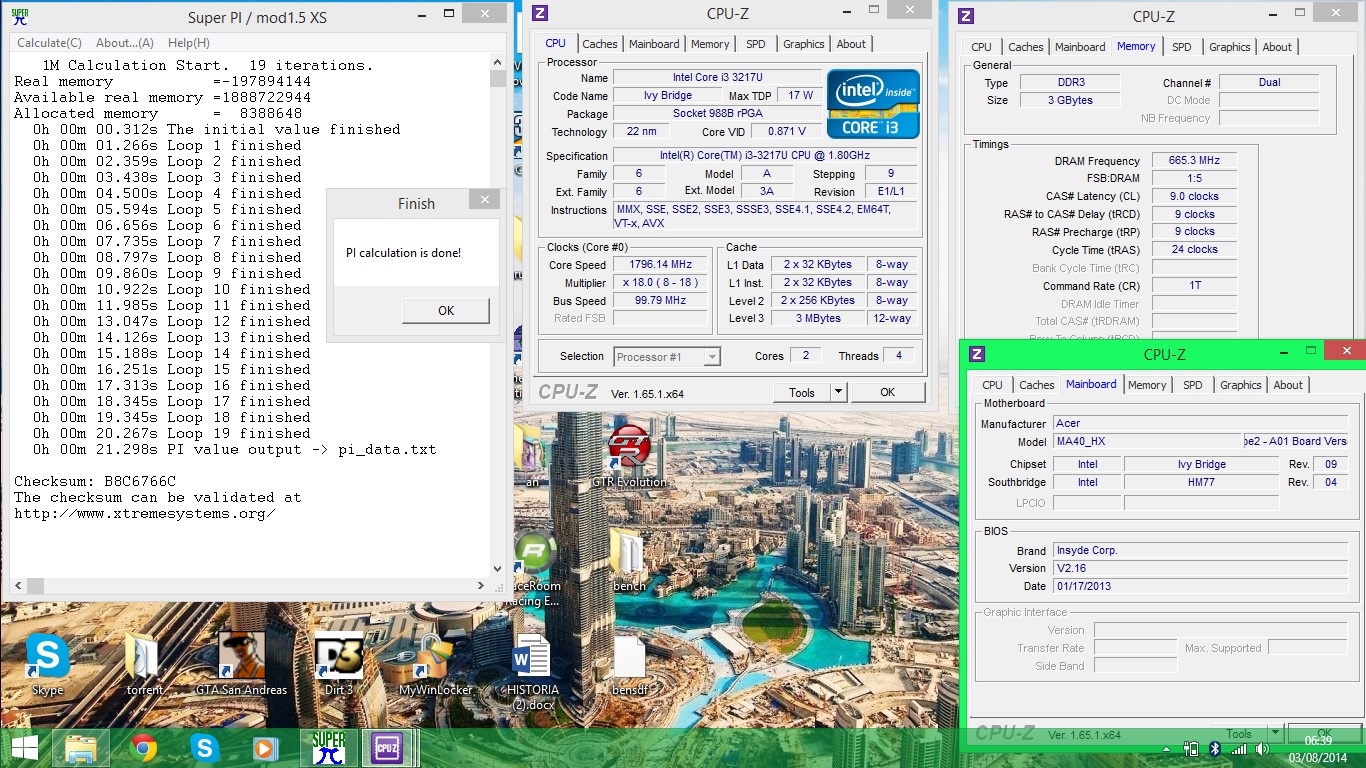1366x768 pixels.
Task: Click the volume speaker tray icon
Action: pos(1263,748)
